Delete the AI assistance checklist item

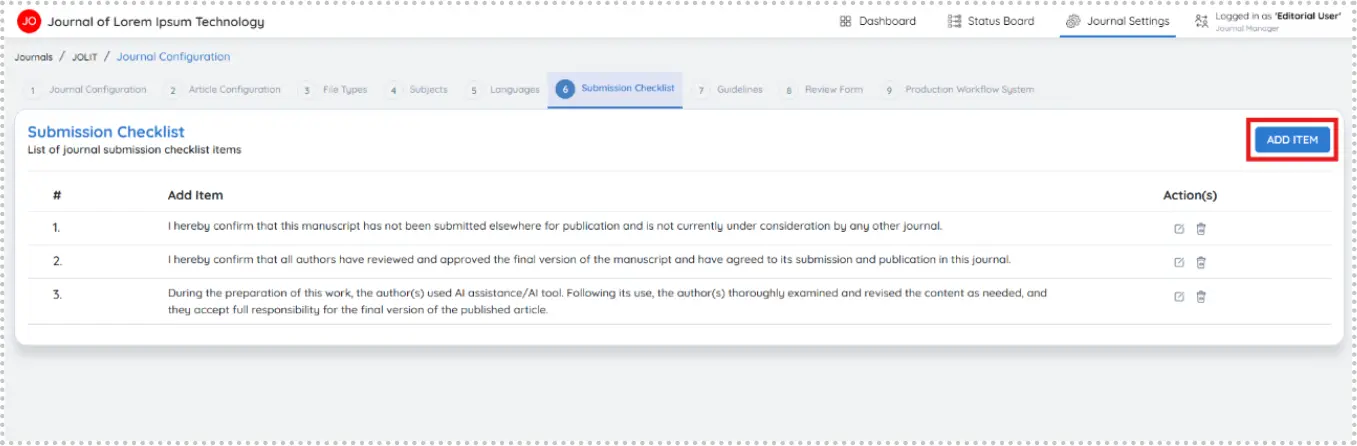click(x=1201, y=296)
